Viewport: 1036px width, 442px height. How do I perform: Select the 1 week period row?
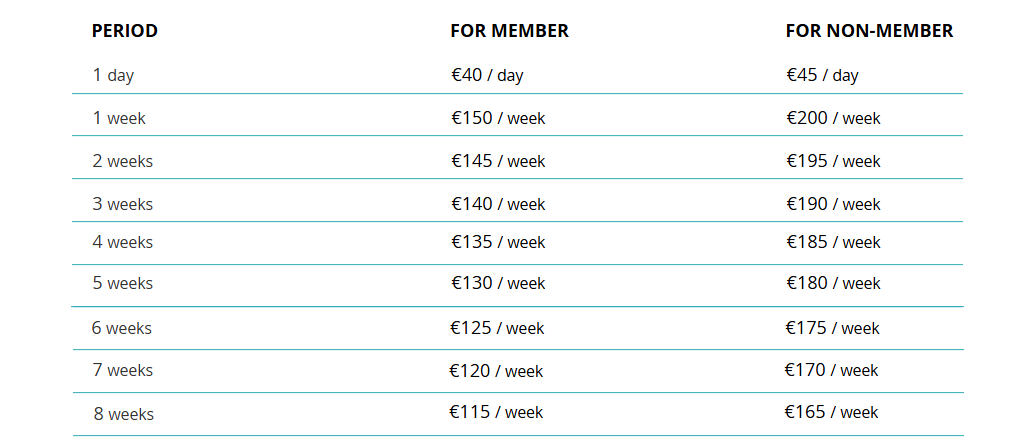click(x=119, y=118)
